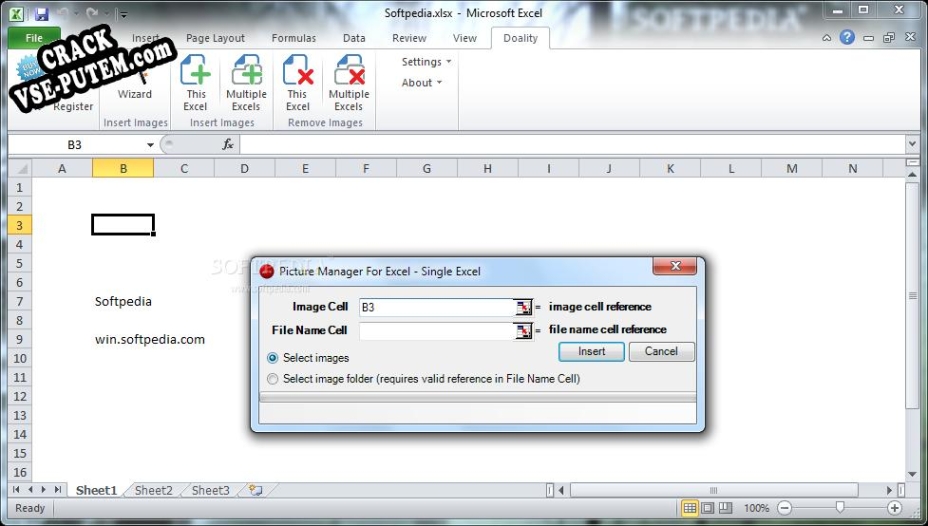Open the Formulas ribbon tab
The width and height of the screenshot is (928, 526).
(294, 38)
